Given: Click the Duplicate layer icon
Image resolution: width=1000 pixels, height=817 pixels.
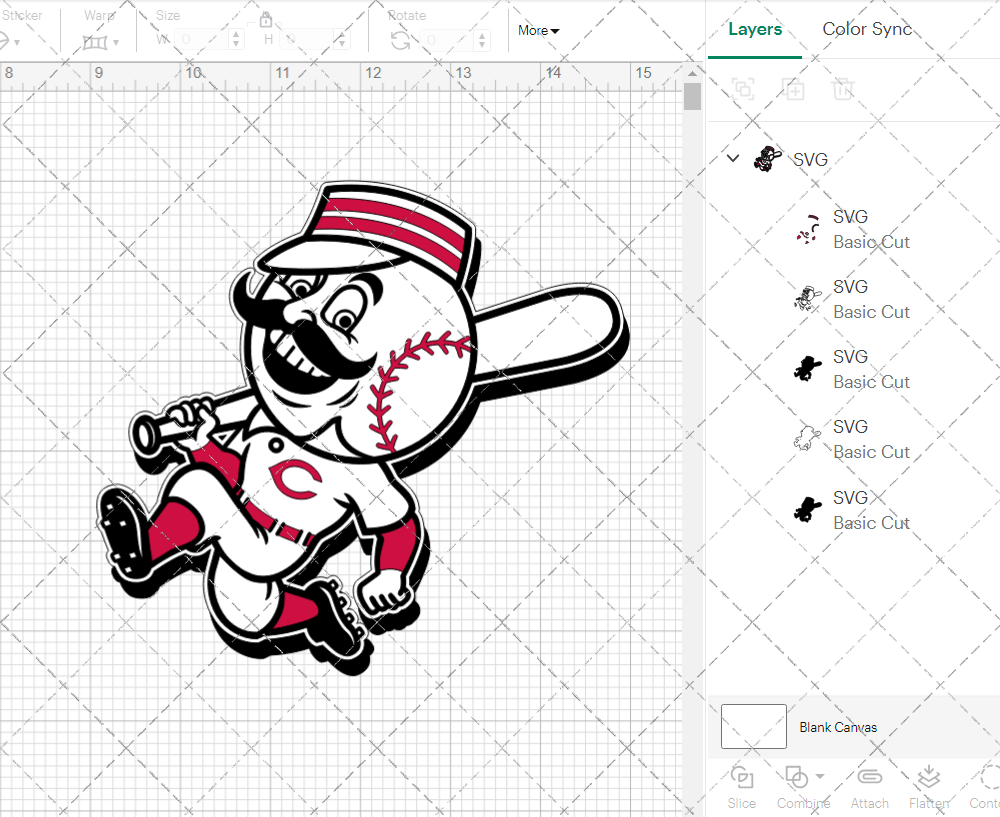Looking at the screenshot, I should click(793, 89).
